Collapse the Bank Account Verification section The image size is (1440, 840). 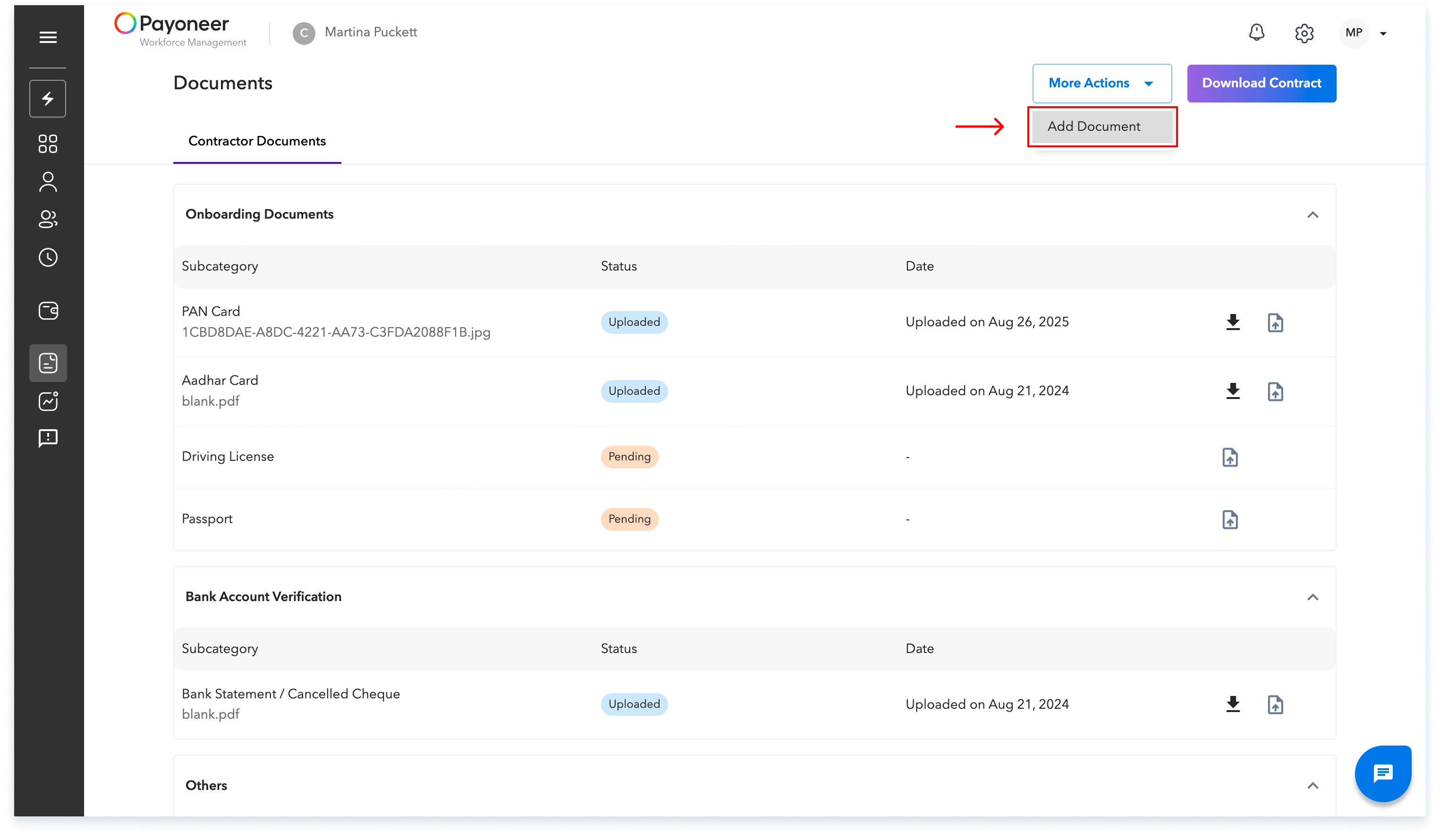tap(1313, 597)
